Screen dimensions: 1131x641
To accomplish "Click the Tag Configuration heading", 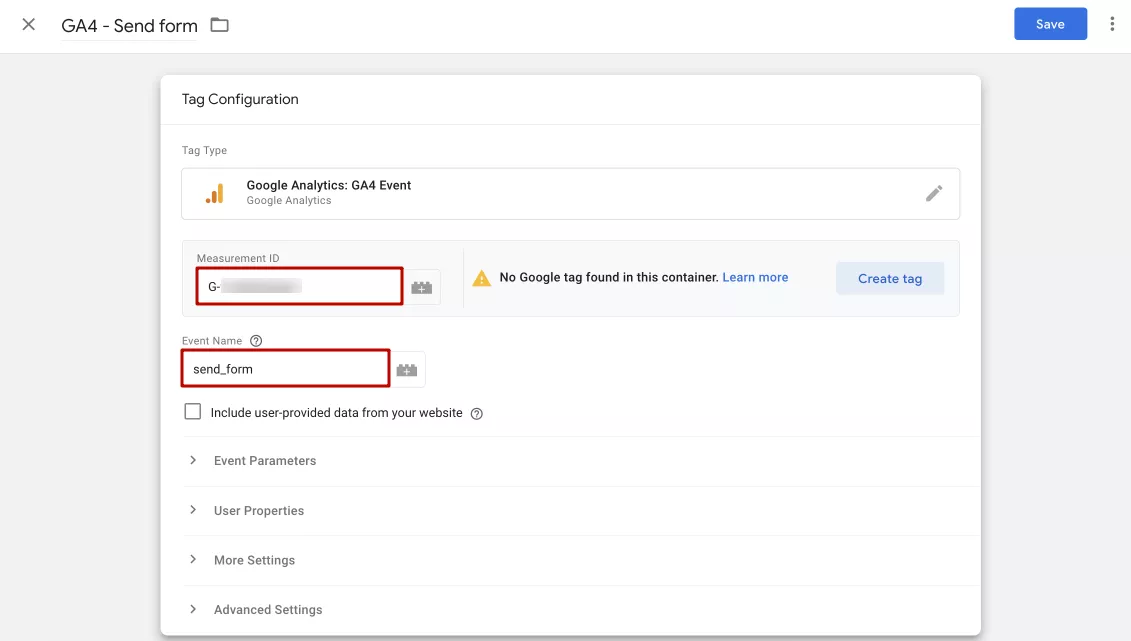I will click(x=240, y=100).
